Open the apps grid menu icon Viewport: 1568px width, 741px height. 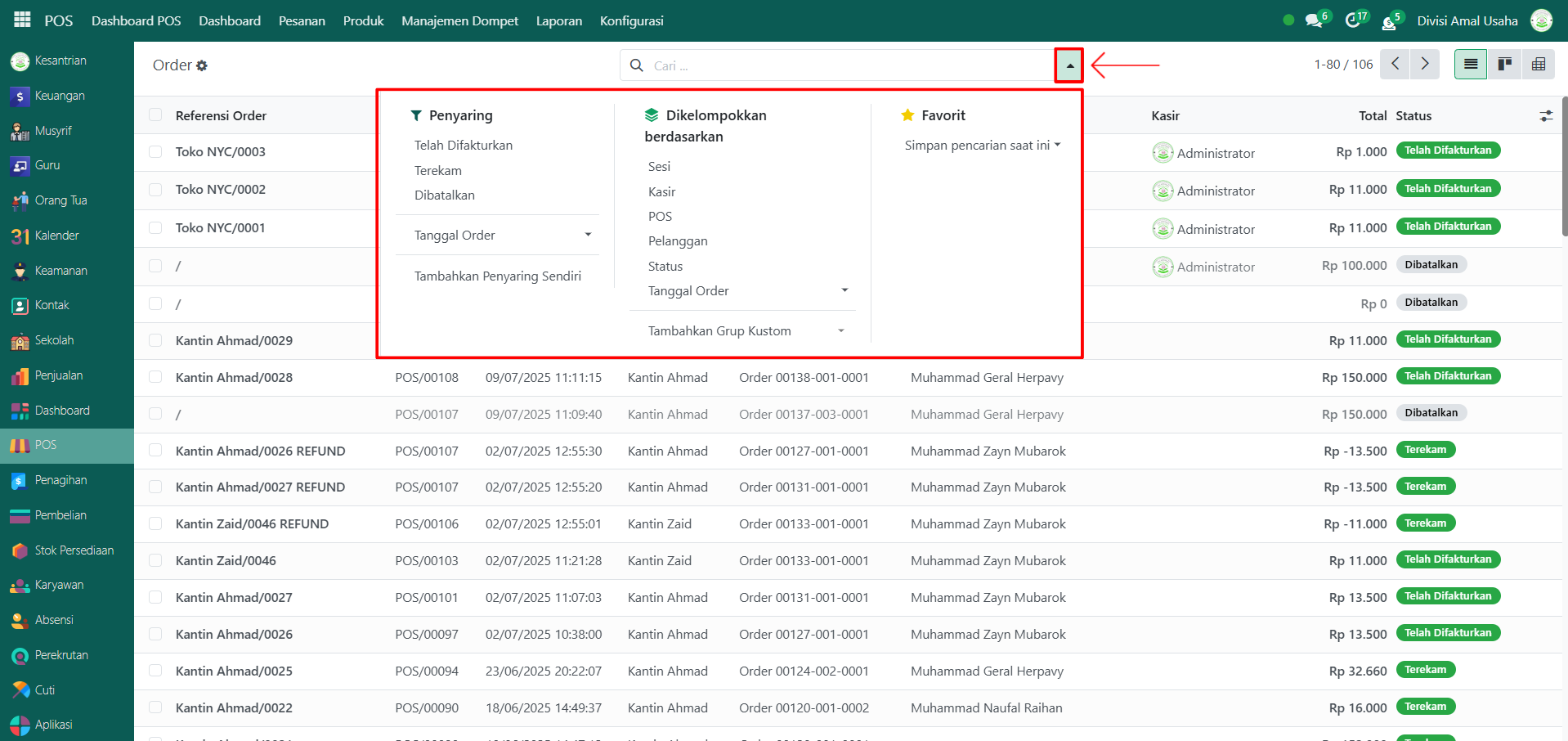point(22,20)
